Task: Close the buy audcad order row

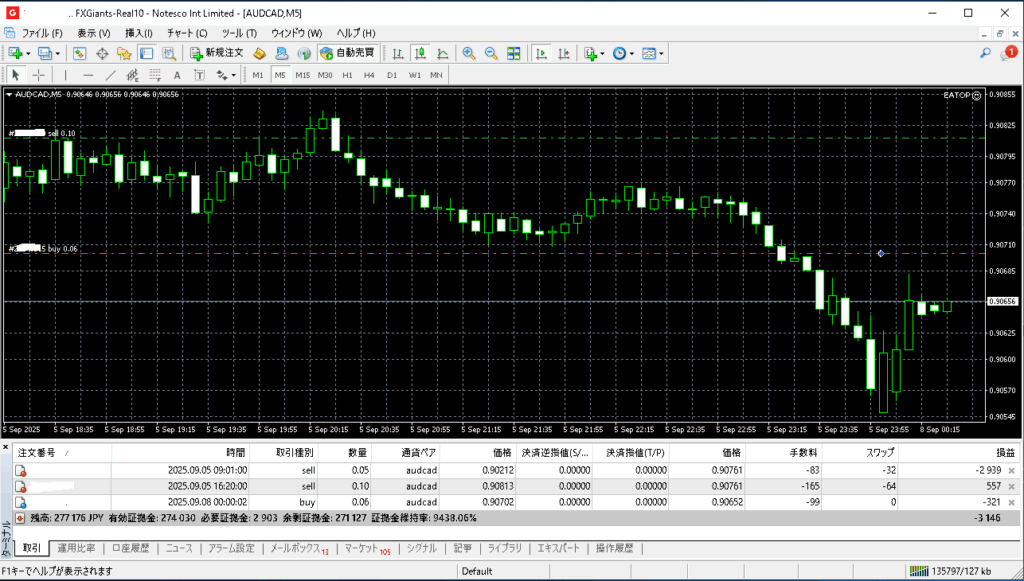Action: pyautogui.click(x=1011, y=502)
